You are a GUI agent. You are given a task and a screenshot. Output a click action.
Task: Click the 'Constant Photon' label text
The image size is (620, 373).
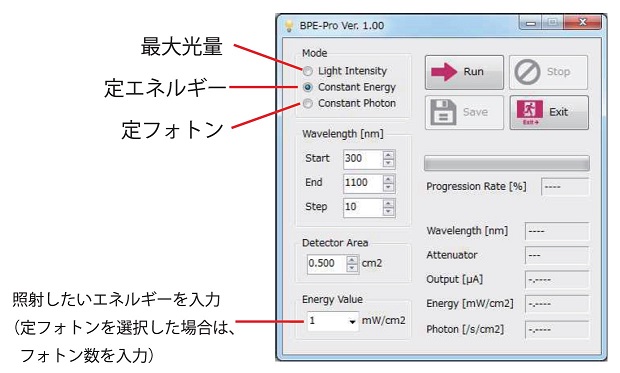357,103
